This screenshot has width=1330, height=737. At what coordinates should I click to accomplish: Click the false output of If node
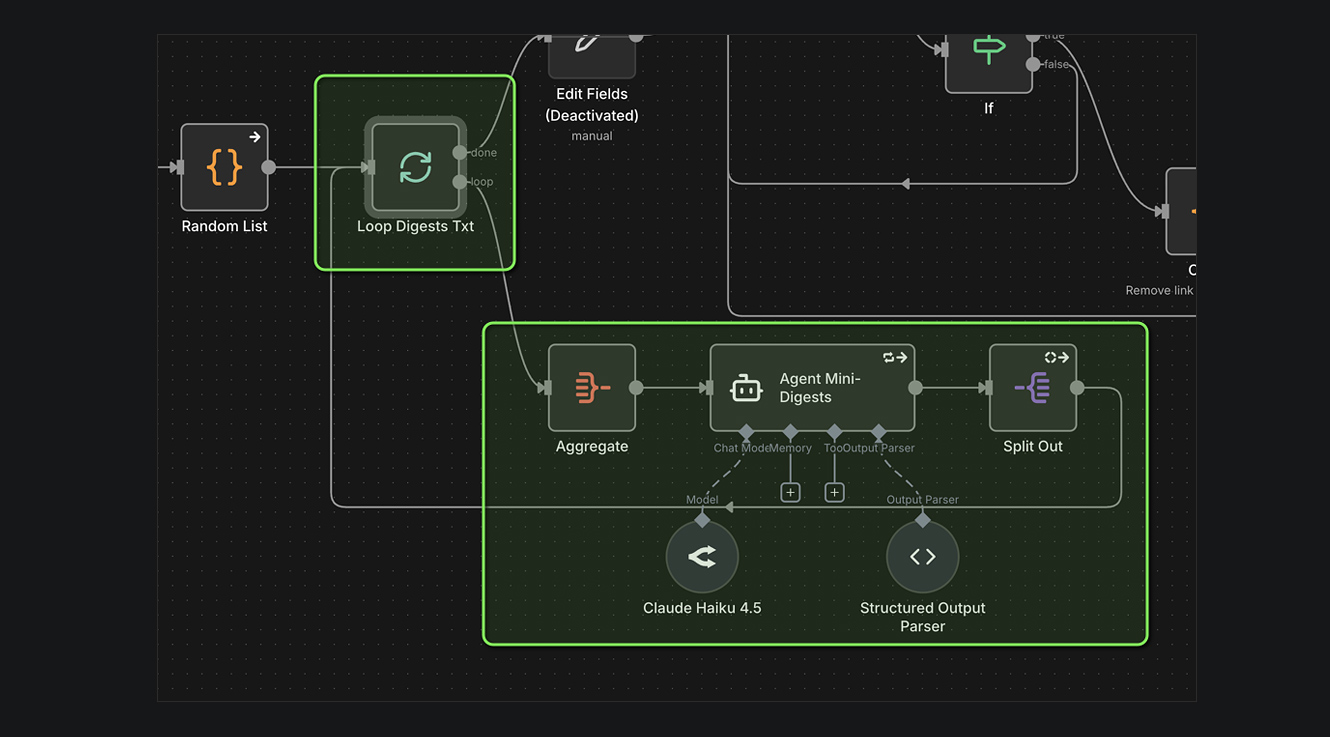click(x=1033, y=64)
